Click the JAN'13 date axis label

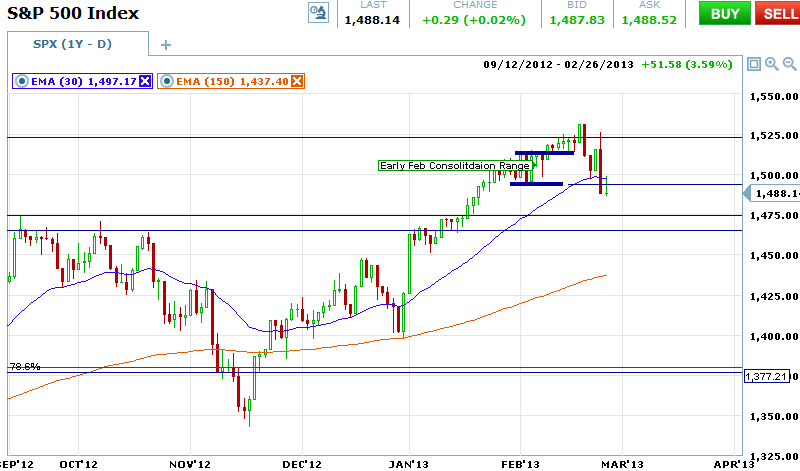409,464
